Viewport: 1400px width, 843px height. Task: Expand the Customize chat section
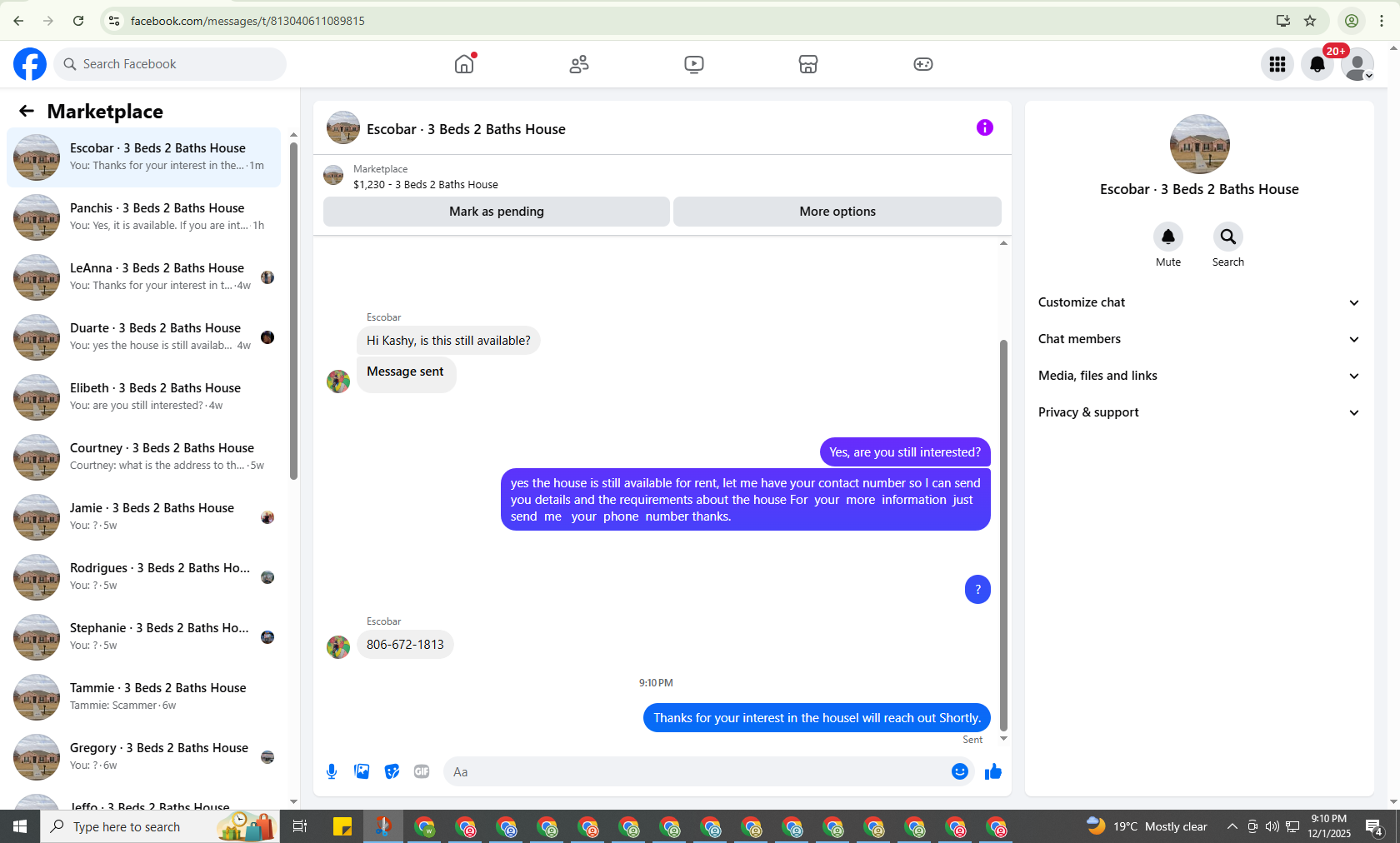point(1199,302)
